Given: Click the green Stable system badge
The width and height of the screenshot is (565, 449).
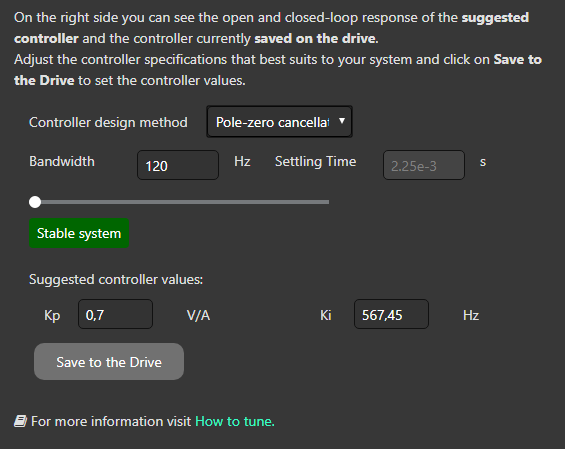Looking at the screenshot, I should [79, 233].
